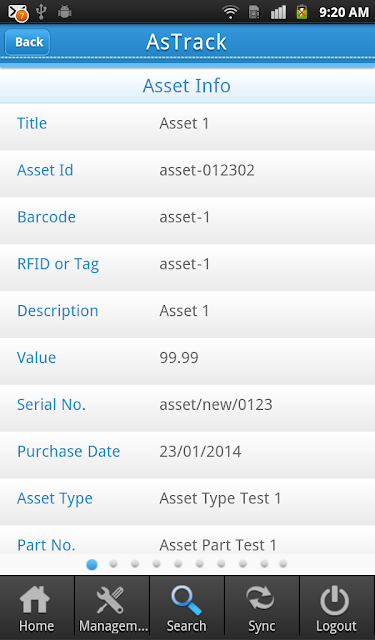Tap the Home house icon
The width and height of the screenshot is (375, 640).
pyautogui.click(x=35, y=600)
